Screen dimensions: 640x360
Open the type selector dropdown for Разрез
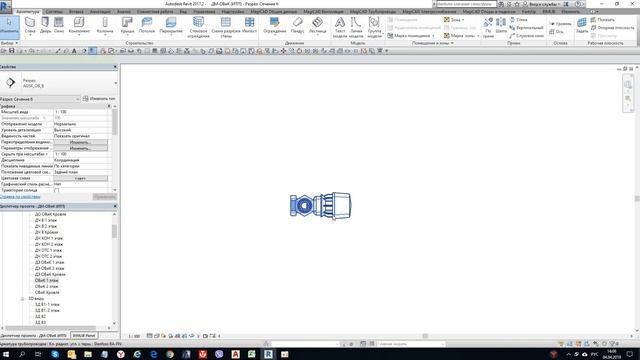[x=116, y=83]
